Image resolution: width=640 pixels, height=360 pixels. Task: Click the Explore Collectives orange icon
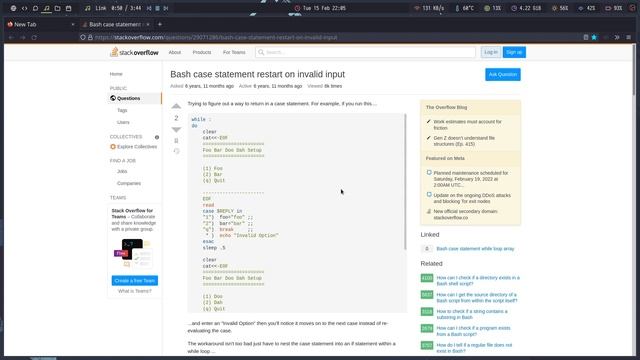click(x=113, y=147)
